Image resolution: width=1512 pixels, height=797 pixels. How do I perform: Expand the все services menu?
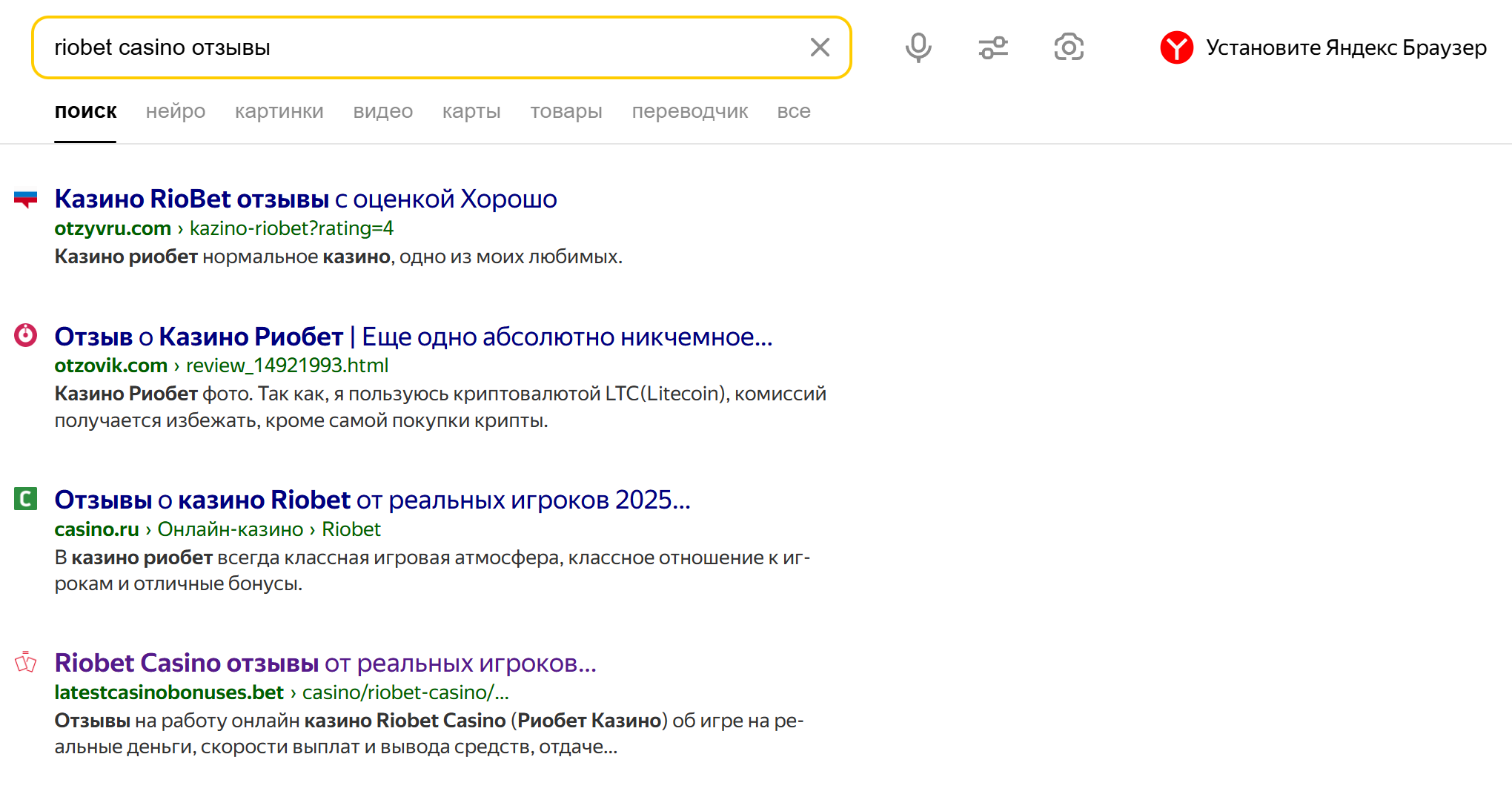pyautogui.click(x=794, y=111)
